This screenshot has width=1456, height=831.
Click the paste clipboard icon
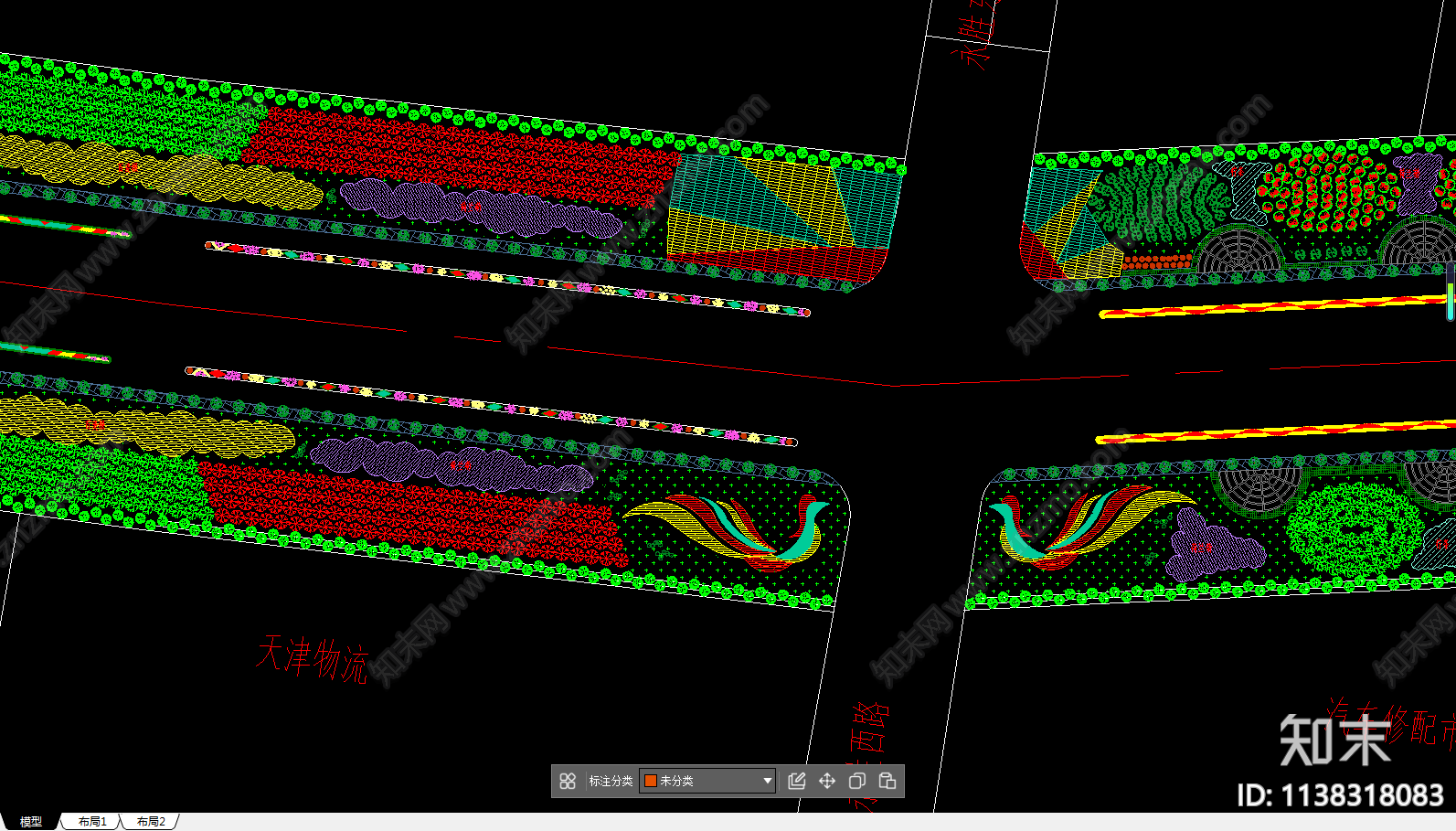coord(887,781)
